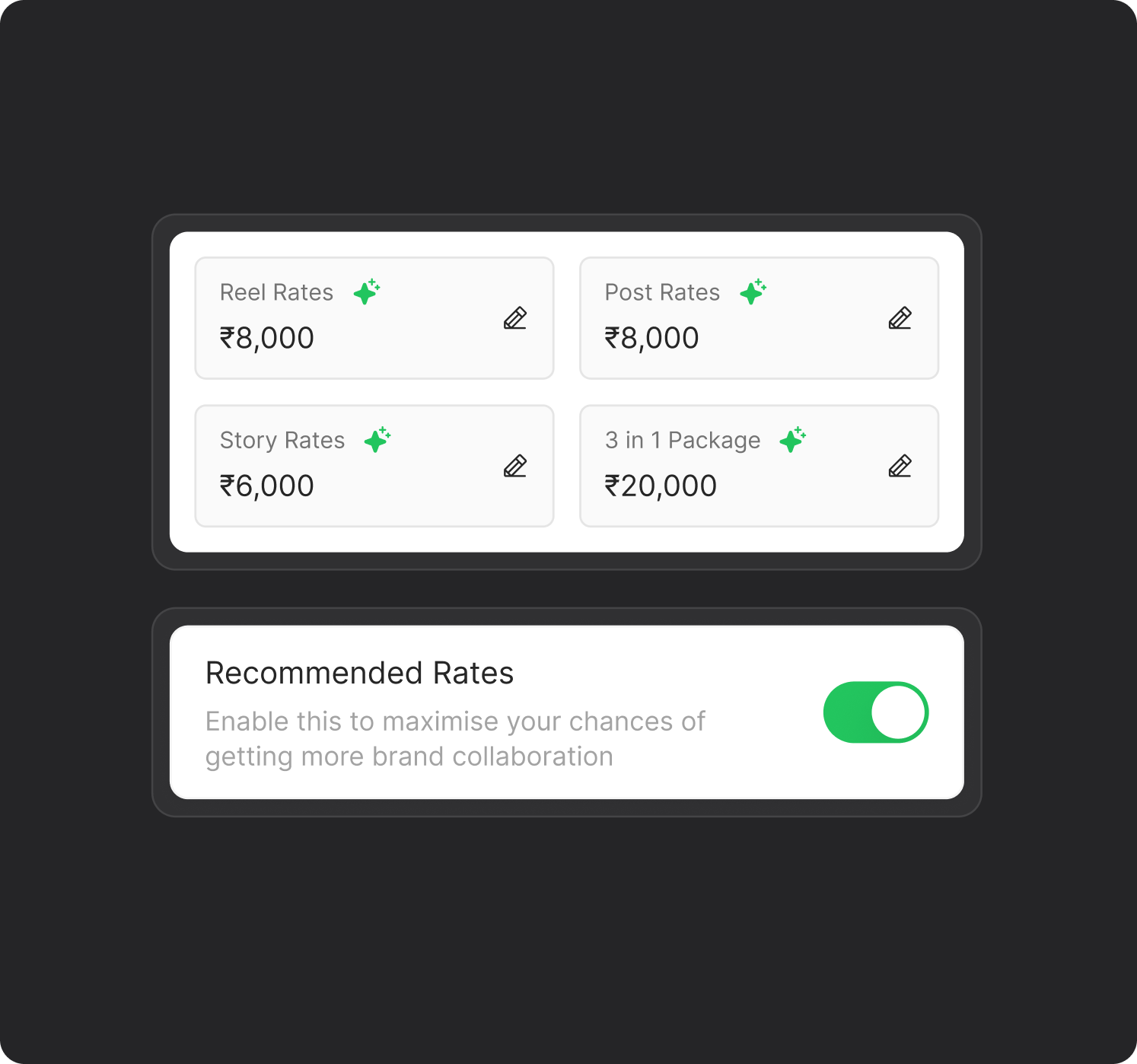This screenshot has height=1064, width=1137.
Task: Disable the Recommended Rates toggle
Action: tap(876, 712)
